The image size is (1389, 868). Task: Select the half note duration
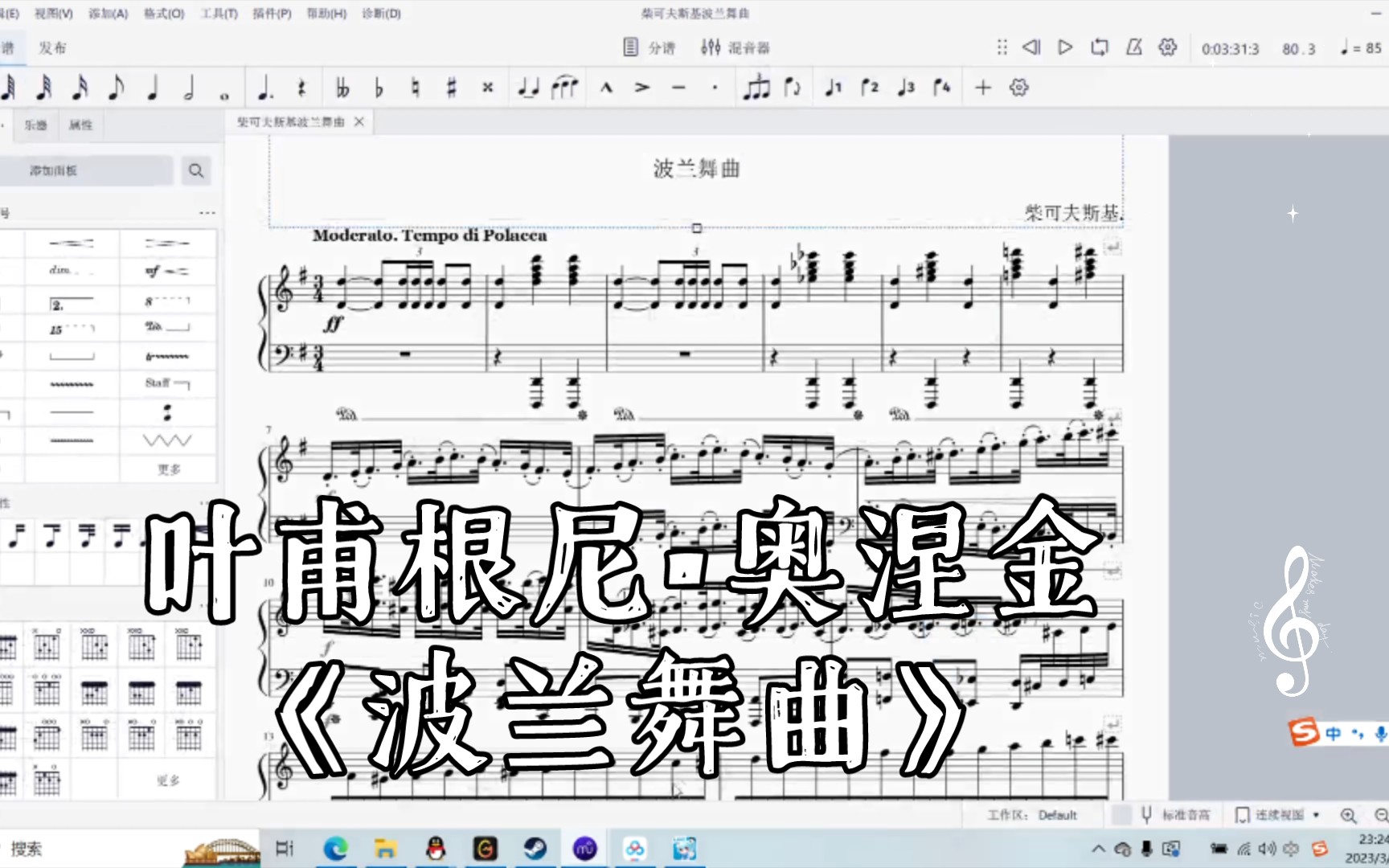coord(188,87)
